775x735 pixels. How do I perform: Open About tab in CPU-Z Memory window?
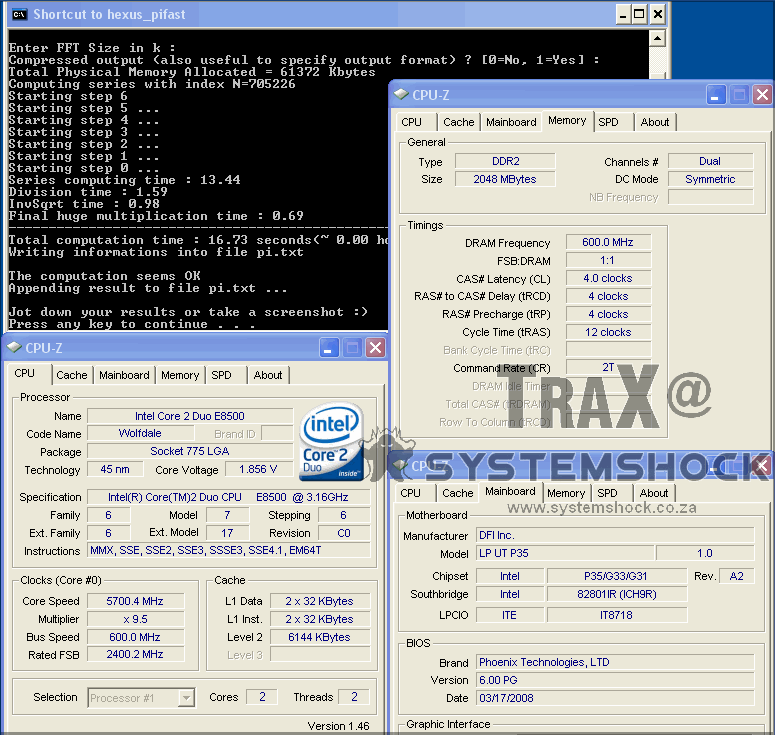[x=654, y=122]
